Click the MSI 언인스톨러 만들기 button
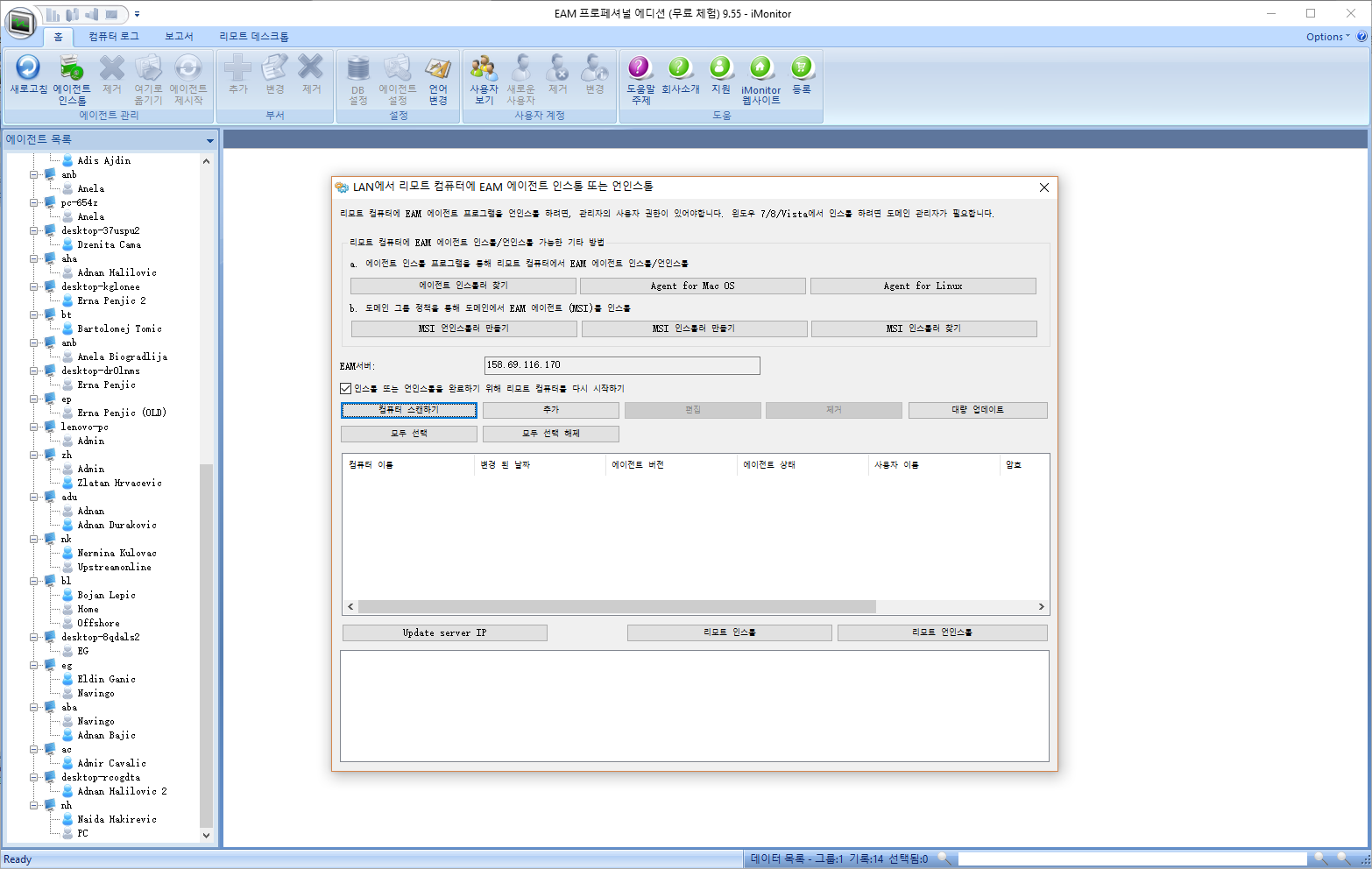Image resolution: width=1372 pixels, height=869 pixels. pos(463,329)
